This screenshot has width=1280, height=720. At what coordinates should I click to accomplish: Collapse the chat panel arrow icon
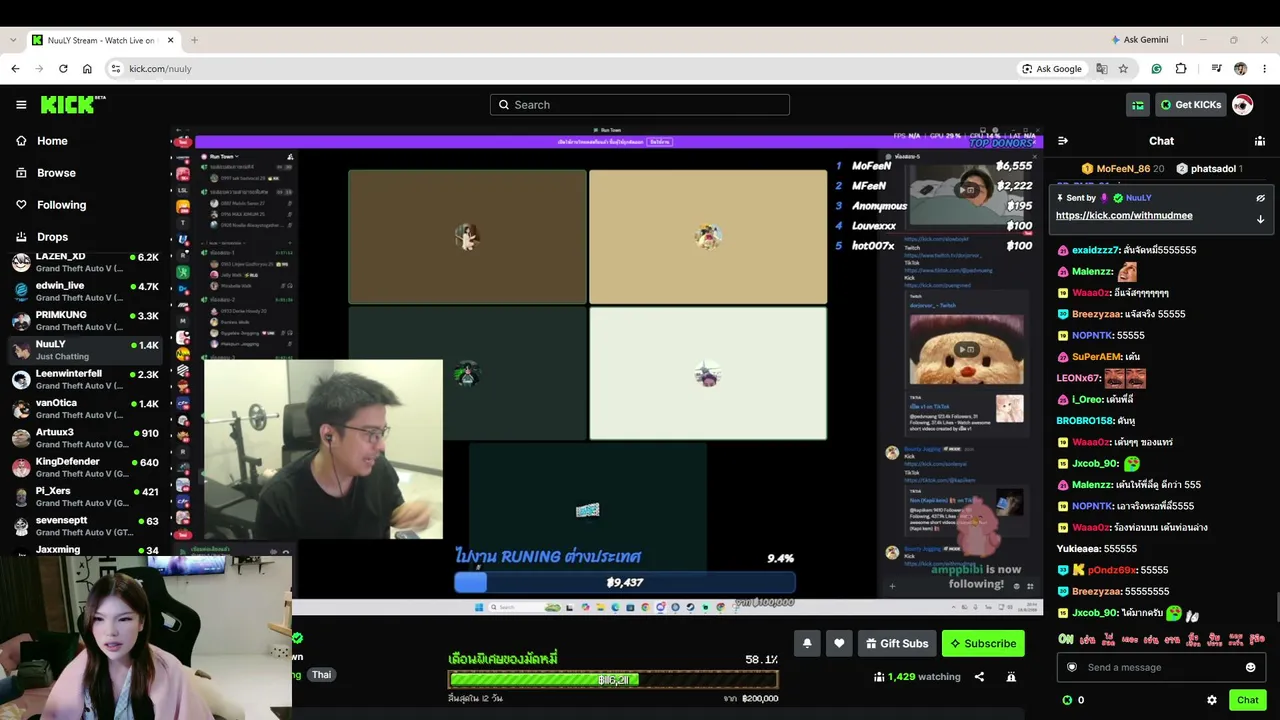pos(1063,141)
